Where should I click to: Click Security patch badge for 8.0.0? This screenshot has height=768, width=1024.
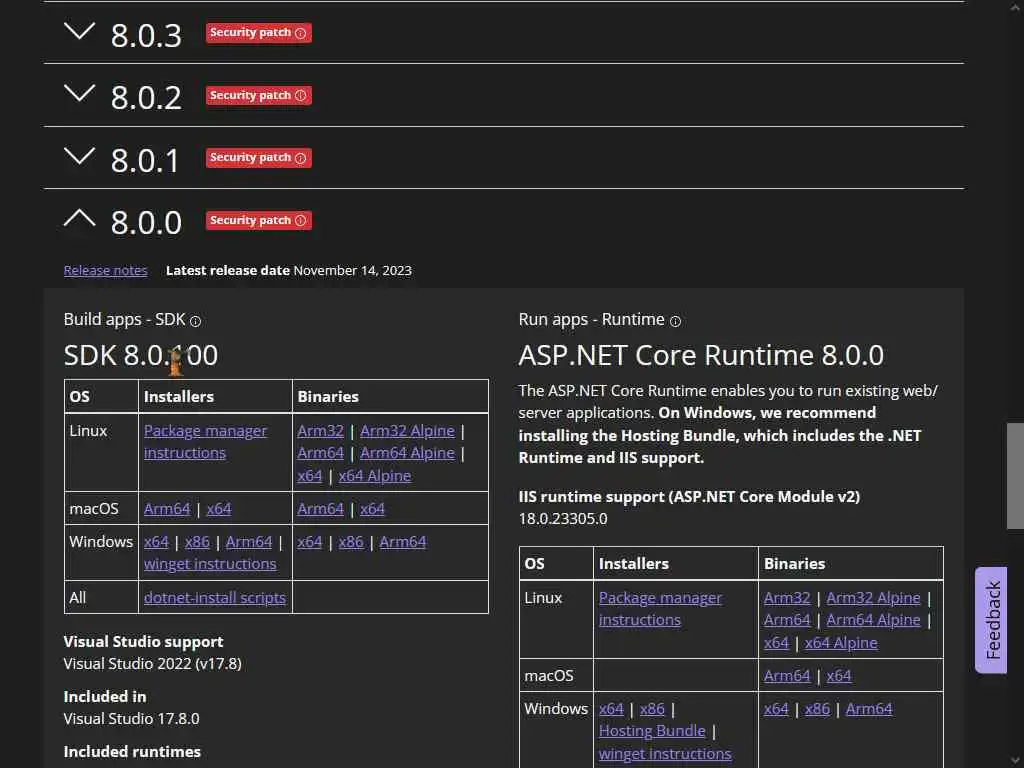(259, 220)
